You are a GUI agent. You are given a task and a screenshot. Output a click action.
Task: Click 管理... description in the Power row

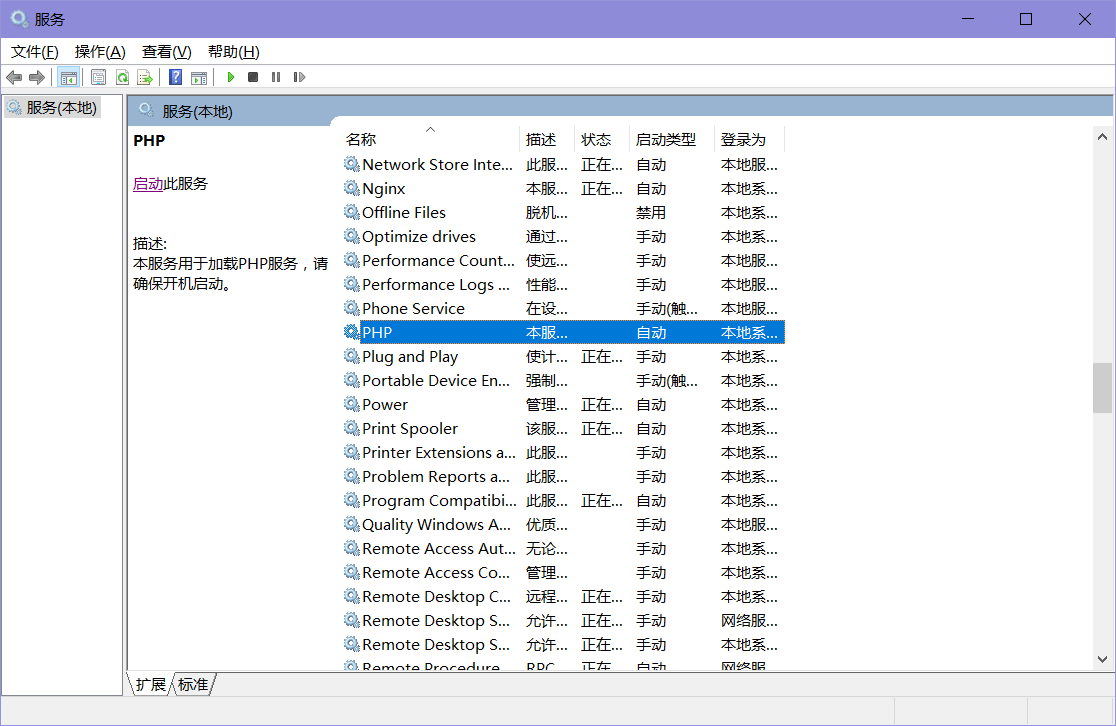[x=547, y=404]
